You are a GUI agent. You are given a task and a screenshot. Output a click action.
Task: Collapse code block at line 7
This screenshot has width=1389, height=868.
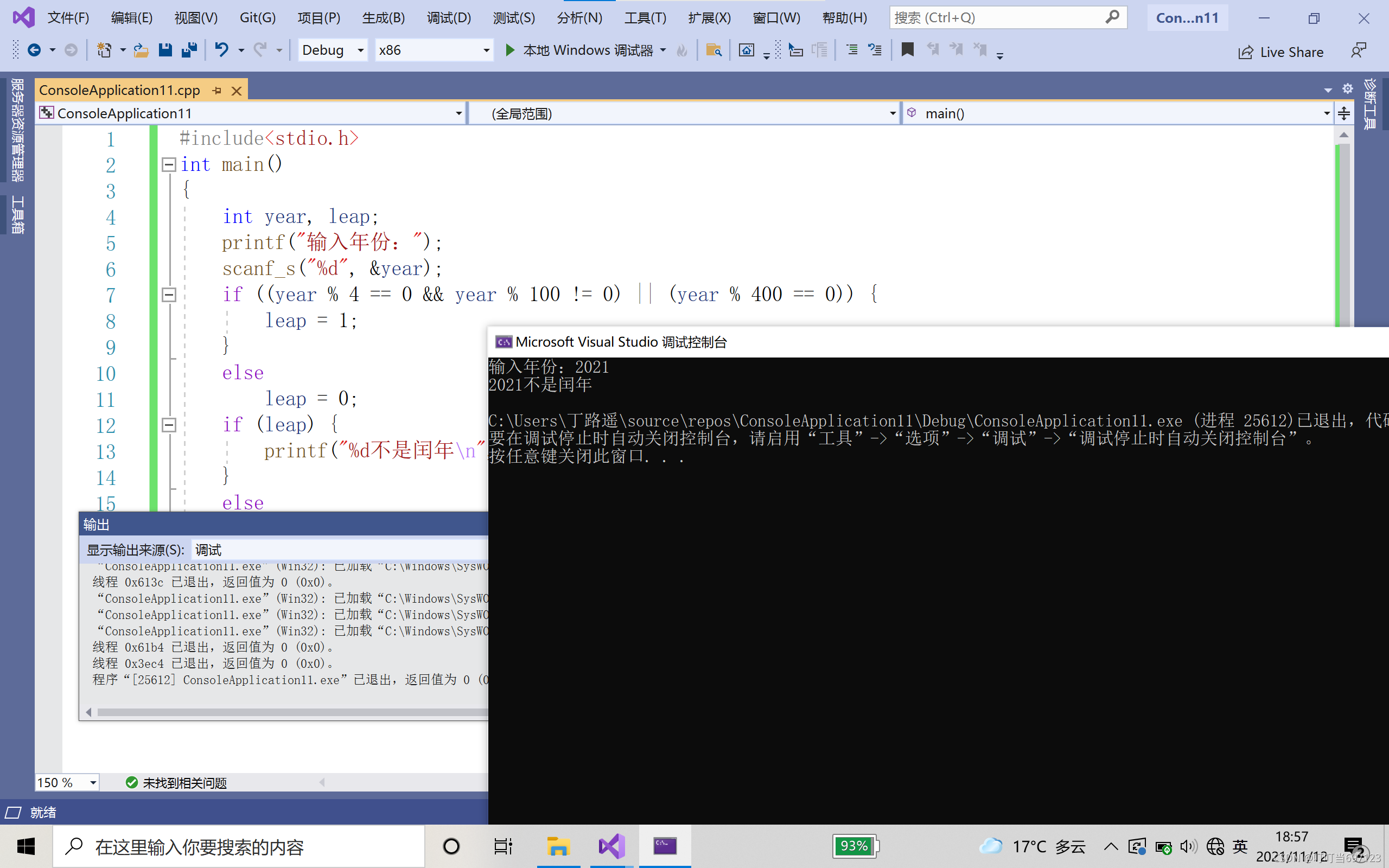point(168,294)
